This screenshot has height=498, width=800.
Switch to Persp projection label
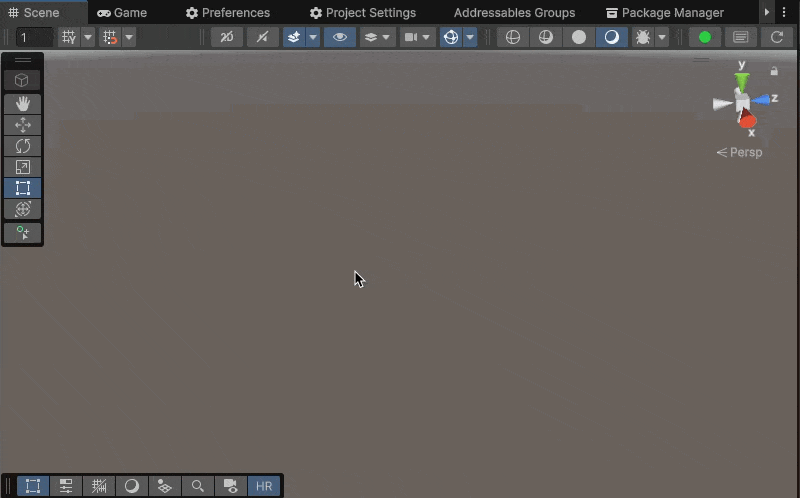pos(740,152)
